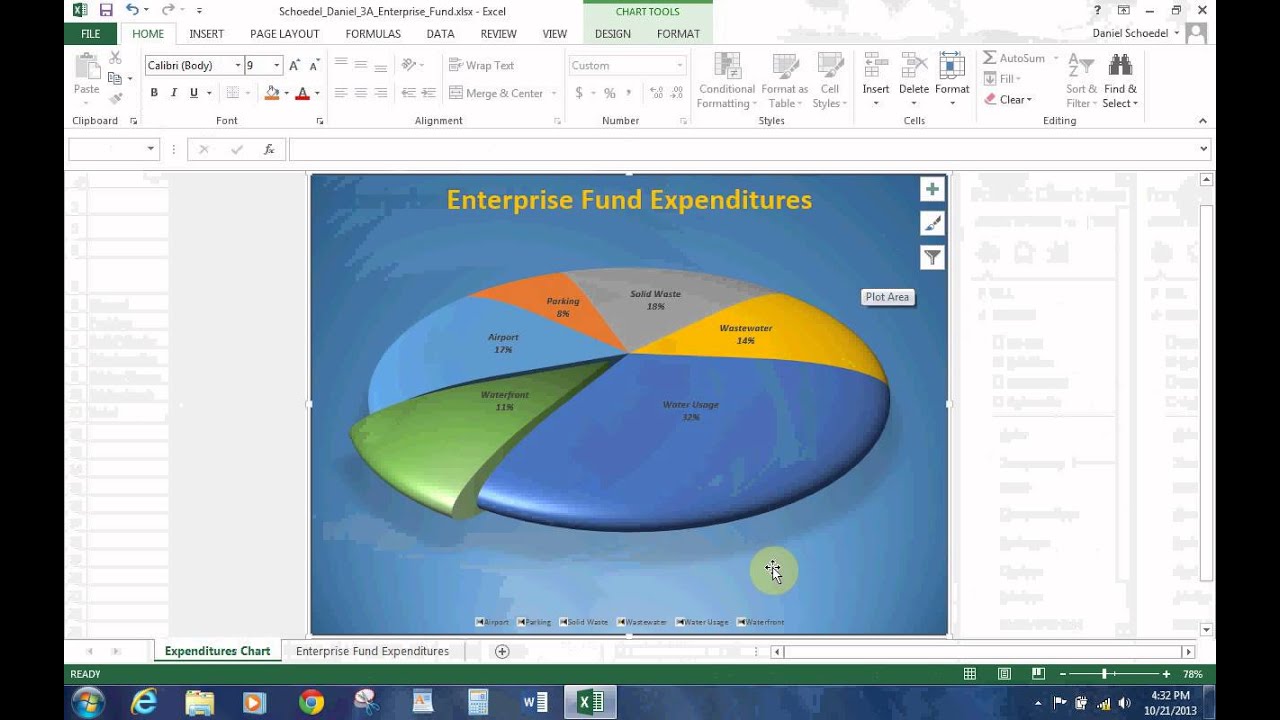Open Excel Help question mark icon
Image resolution: width=1280 pixels, height=720 pixels.
[x=1097, y=10]
